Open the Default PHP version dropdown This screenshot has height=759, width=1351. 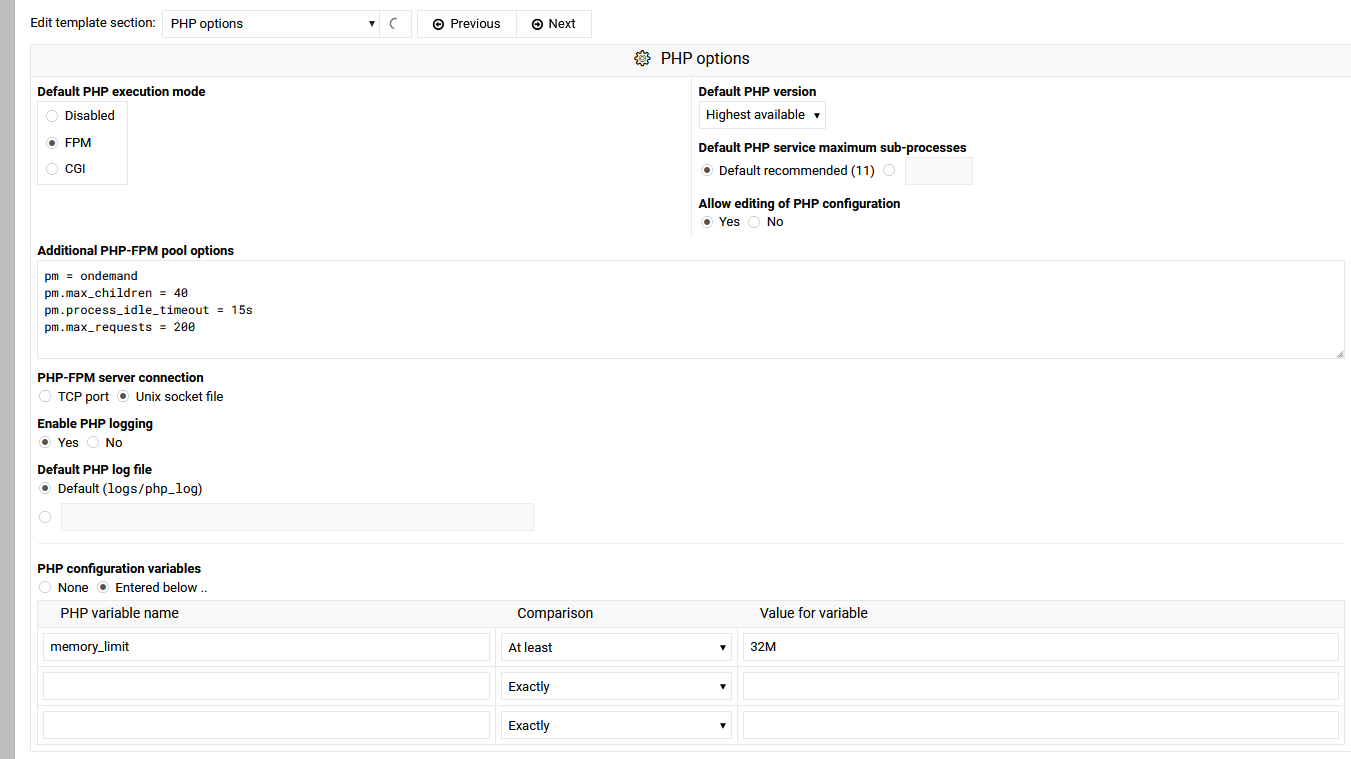pos(762,115)
